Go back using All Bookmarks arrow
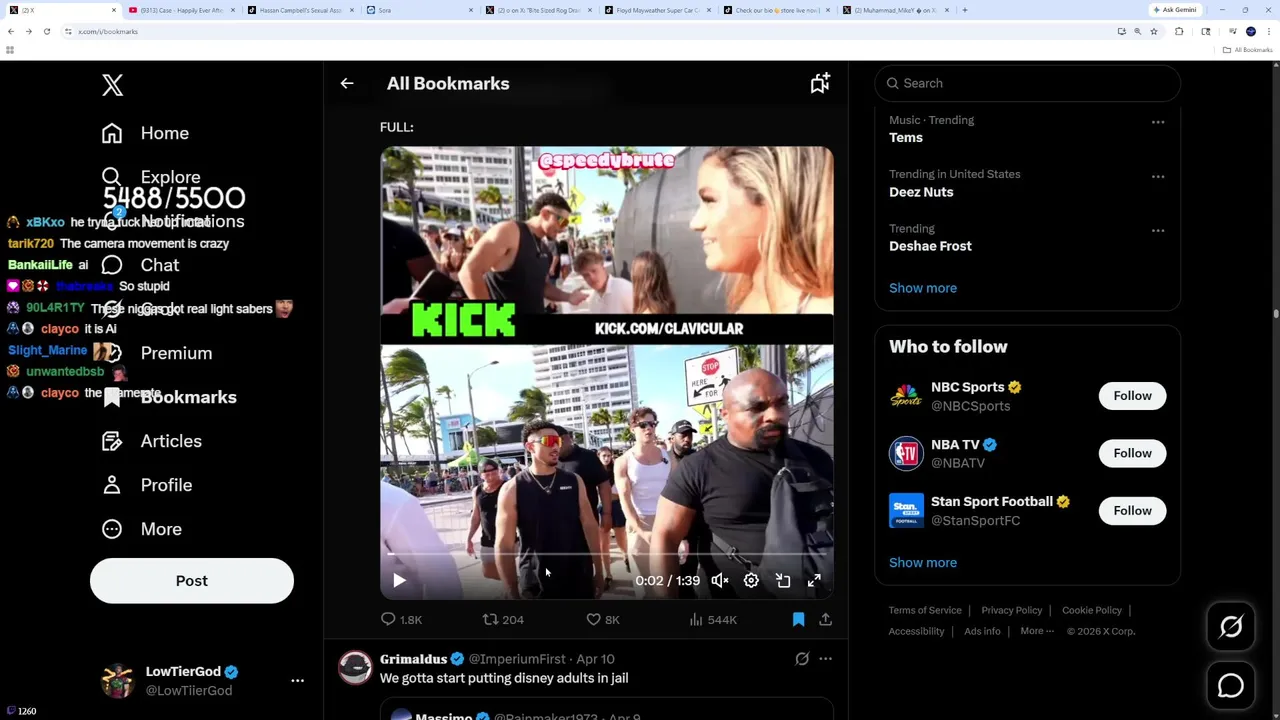The width and height of the screenshot is (1280, 720). click(x=347, y=84)
